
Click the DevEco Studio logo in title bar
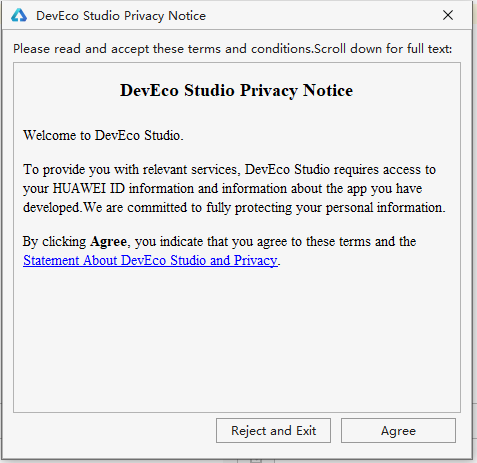(19, 15)
